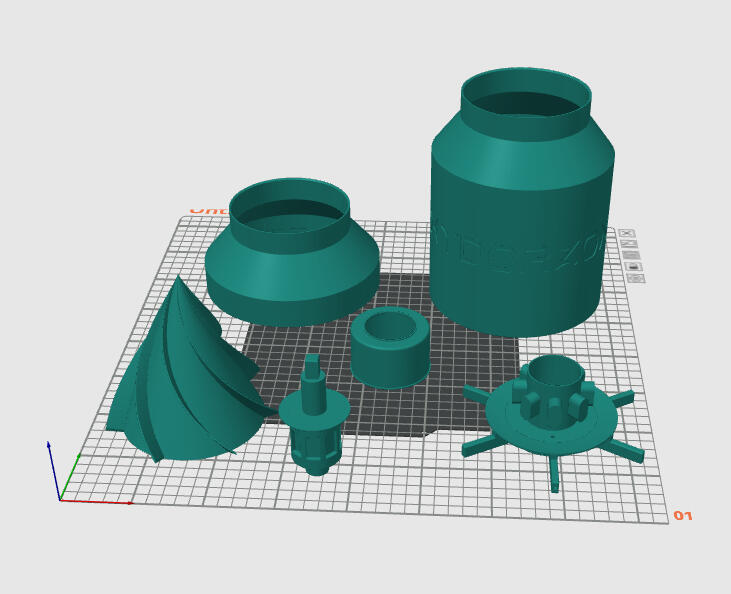Click the middle plate icon in the side column
This screenshot has height=594, width=731.
(x=631, y=255)
